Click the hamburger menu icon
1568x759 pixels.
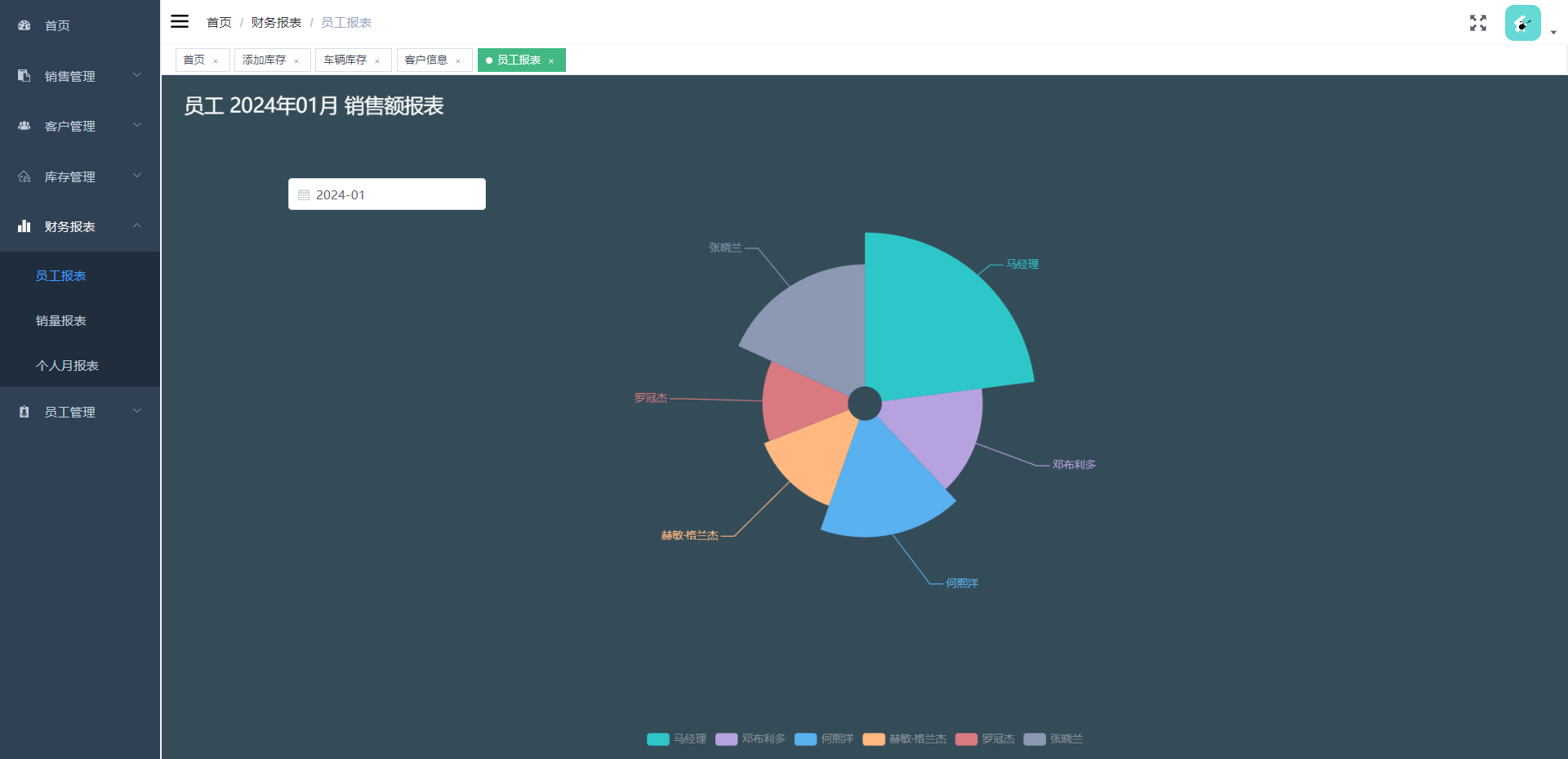(x=180, y=21)
